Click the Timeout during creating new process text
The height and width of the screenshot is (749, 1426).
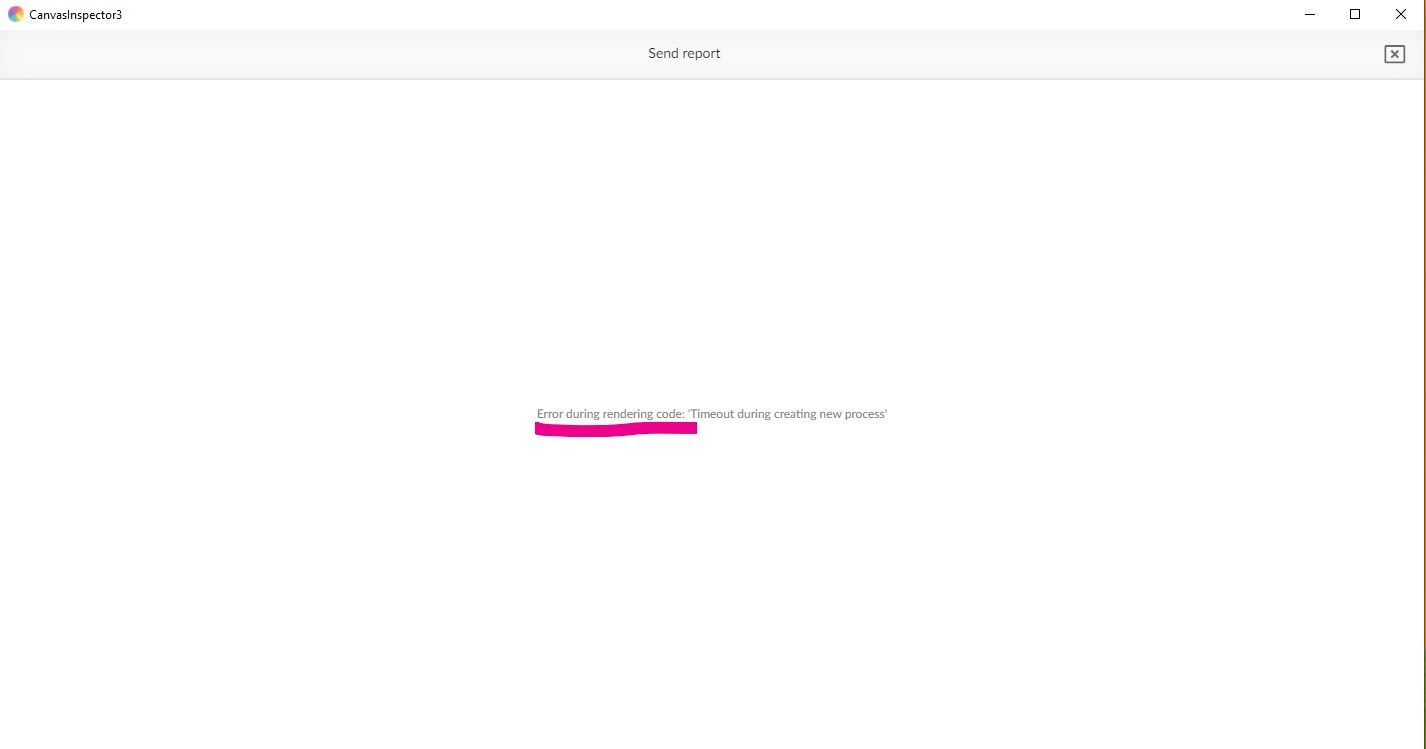[x=786, y=413]
